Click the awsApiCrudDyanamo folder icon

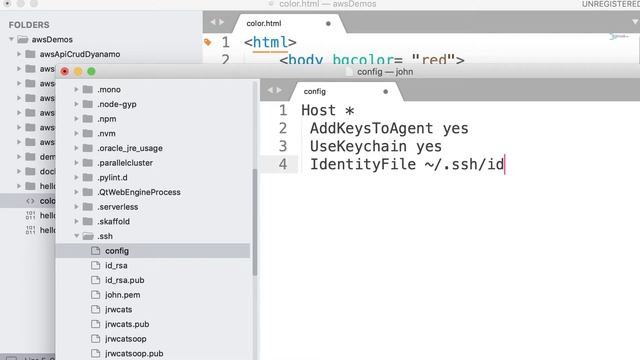pyautogui.click(x=30, y=54)
